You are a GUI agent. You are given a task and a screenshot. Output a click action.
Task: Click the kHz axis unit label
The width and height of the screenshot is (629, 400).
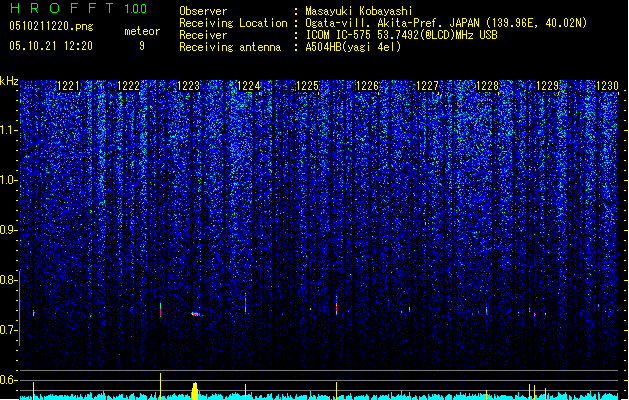9,81
